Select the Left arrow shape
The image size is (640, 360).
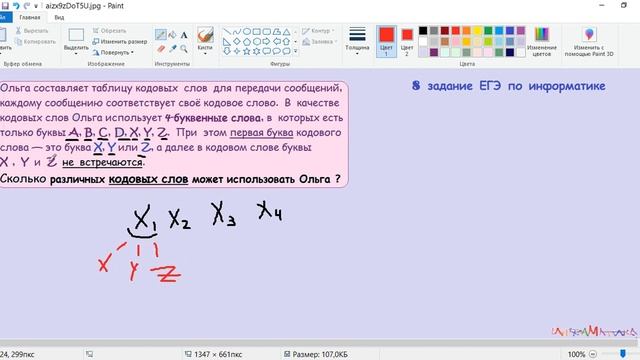(x=277, y=41)
